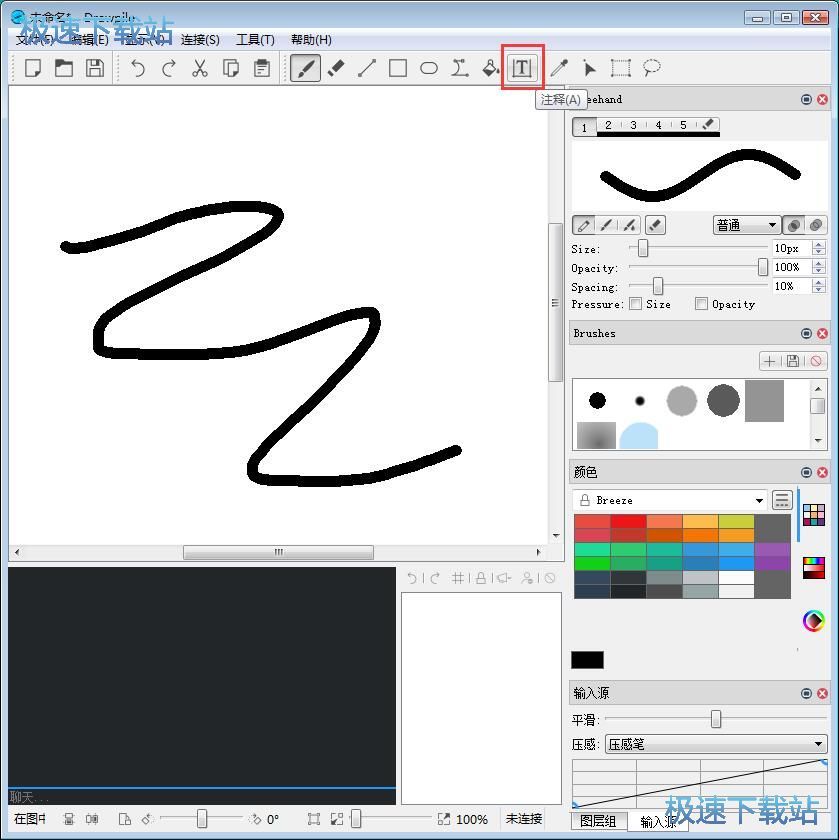Select the Eraser tool in the toolbar
Screen dimensions: 839x840
(335, 68)
